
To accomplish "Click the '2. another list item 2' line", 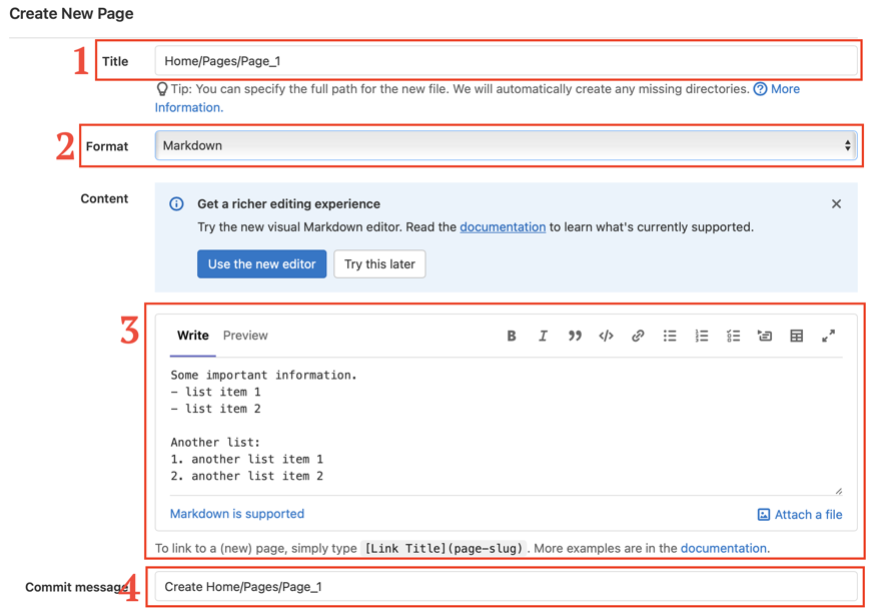I will click(x=247, y=476).
